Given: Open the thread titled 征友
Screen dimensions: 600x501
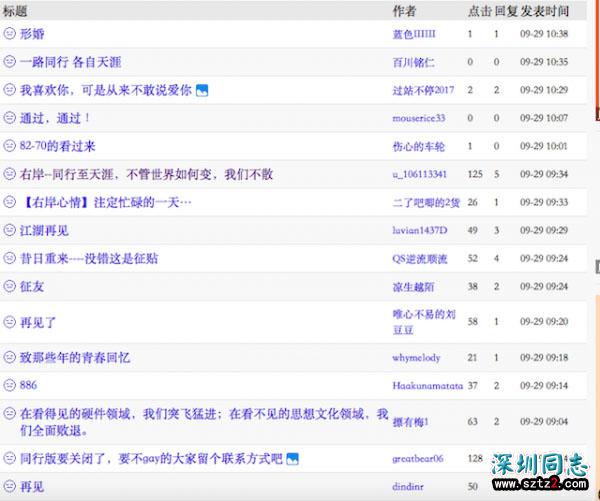Looking at the screenshot, I should click(32, 286).
